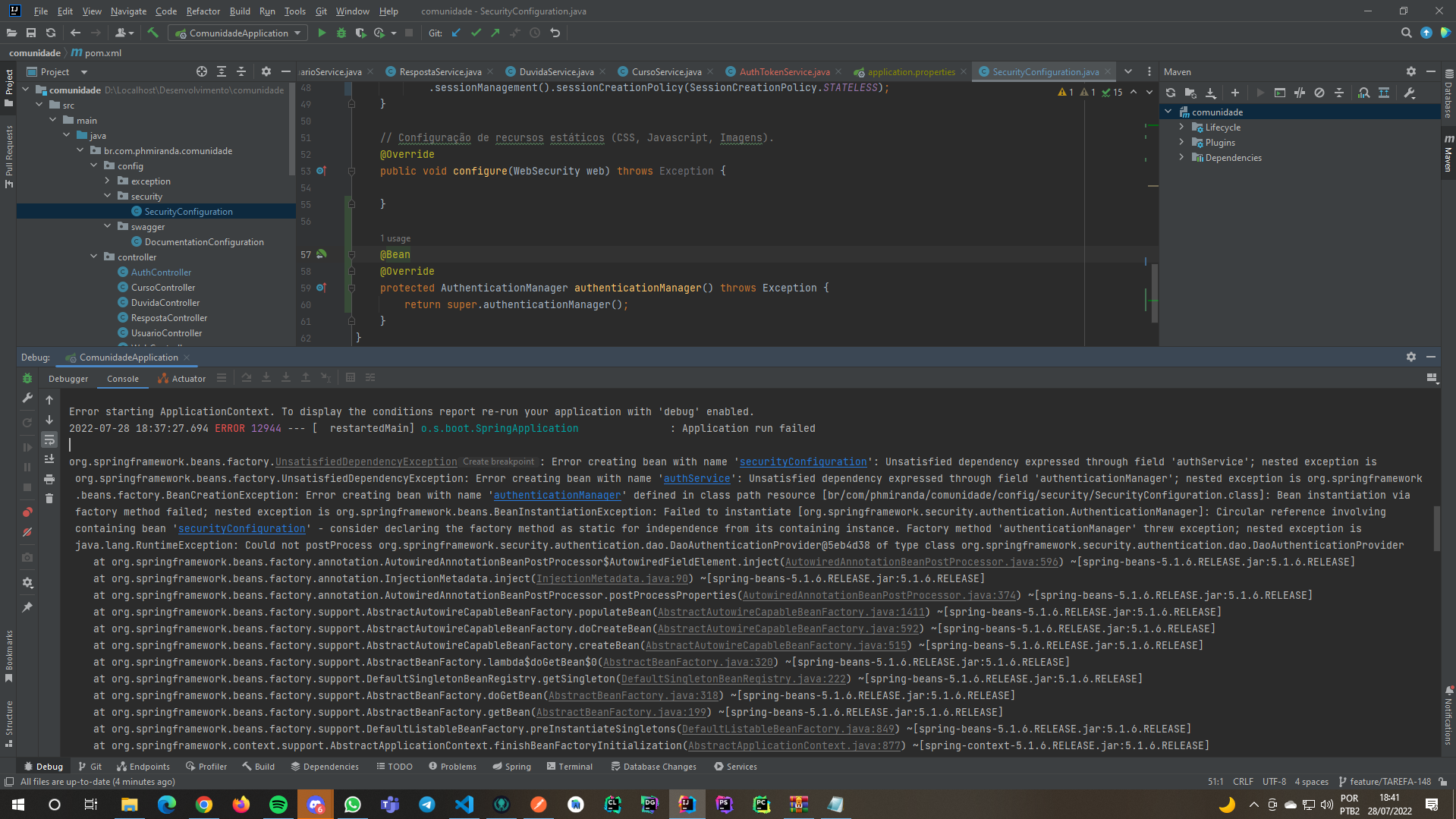
Task: Click the rerun debug bug icon in Debug panel
Action: point(27,378)
